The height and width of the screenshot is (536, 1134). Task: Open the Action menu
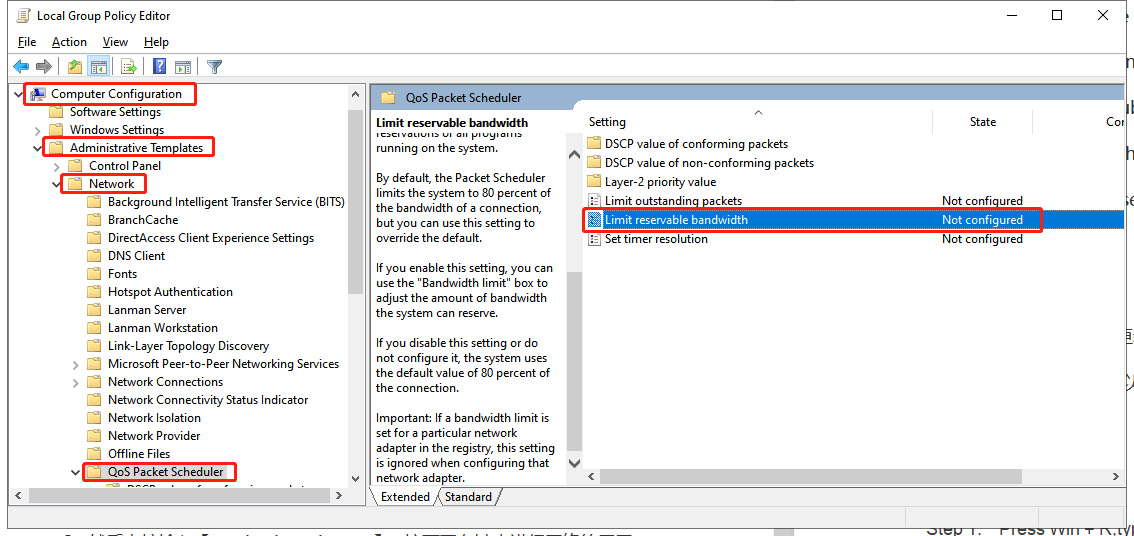click(69, 42)
